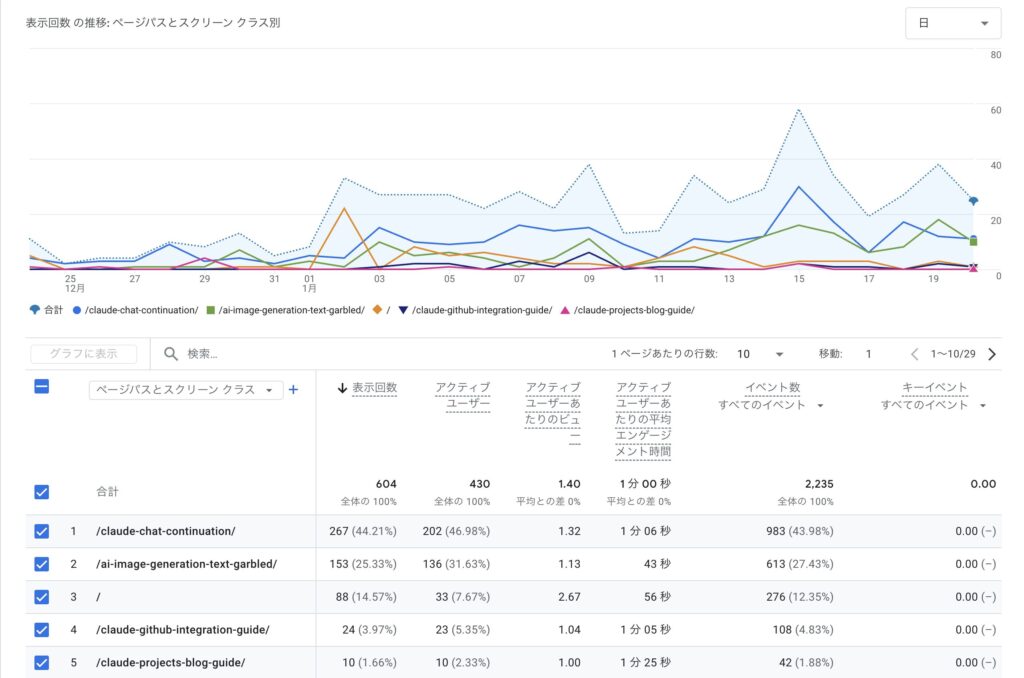Click the next page chevron in pagination
Screen dimensions: 1024x678
click(x=991, y=353)
